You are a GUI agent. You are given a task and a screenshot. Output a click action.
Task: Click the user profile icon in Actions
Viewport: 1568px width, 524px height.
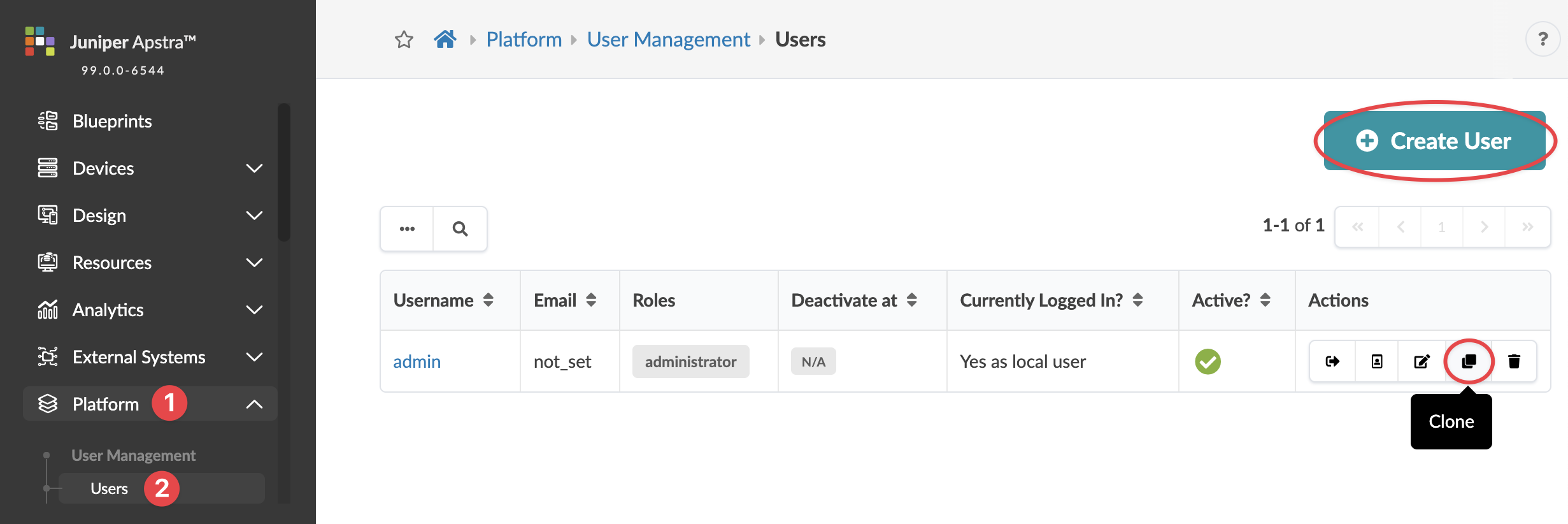[1377, 361]
